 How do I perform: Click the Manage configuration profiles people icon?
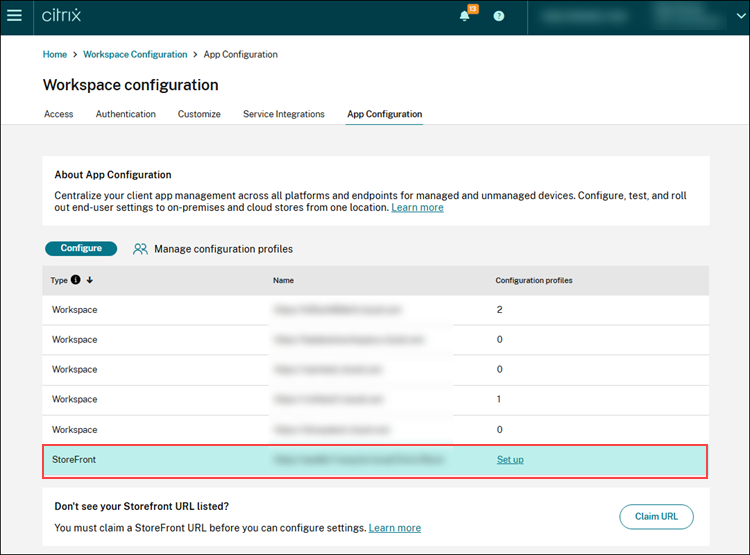[x=141, y=249]
